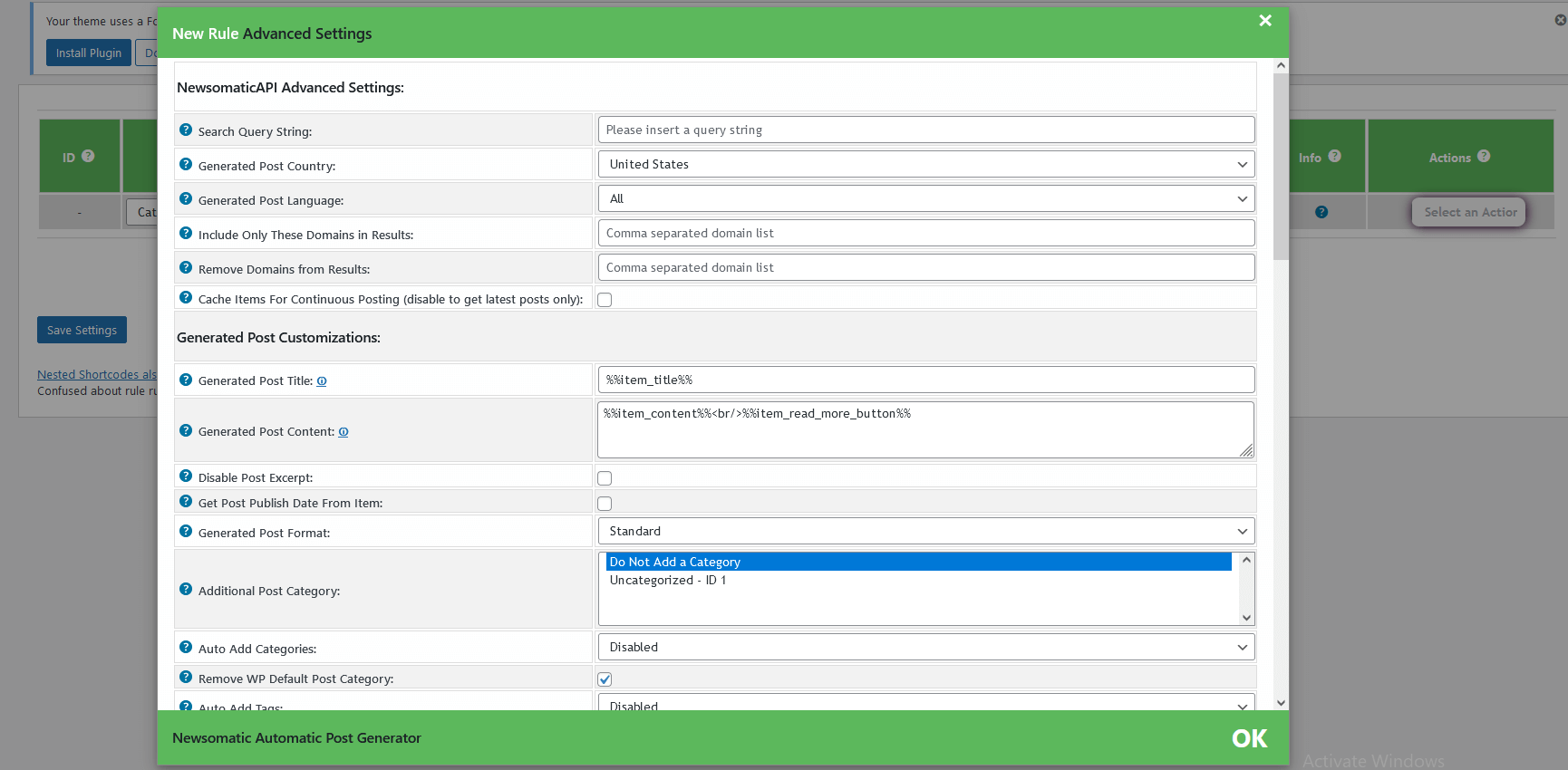Select Do Not Add a Category option

pos(919,562)
